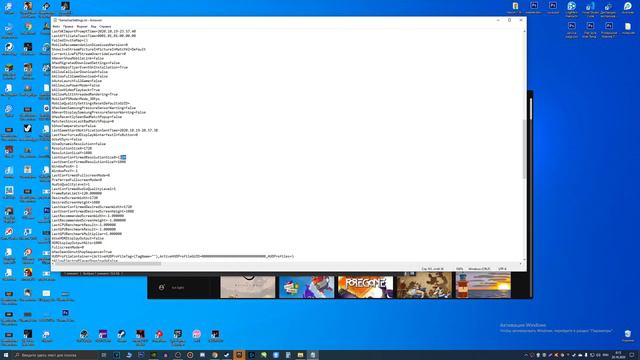Switch to Steam on the taskbar
Screen dimensions: 640x360
(227, 355)
